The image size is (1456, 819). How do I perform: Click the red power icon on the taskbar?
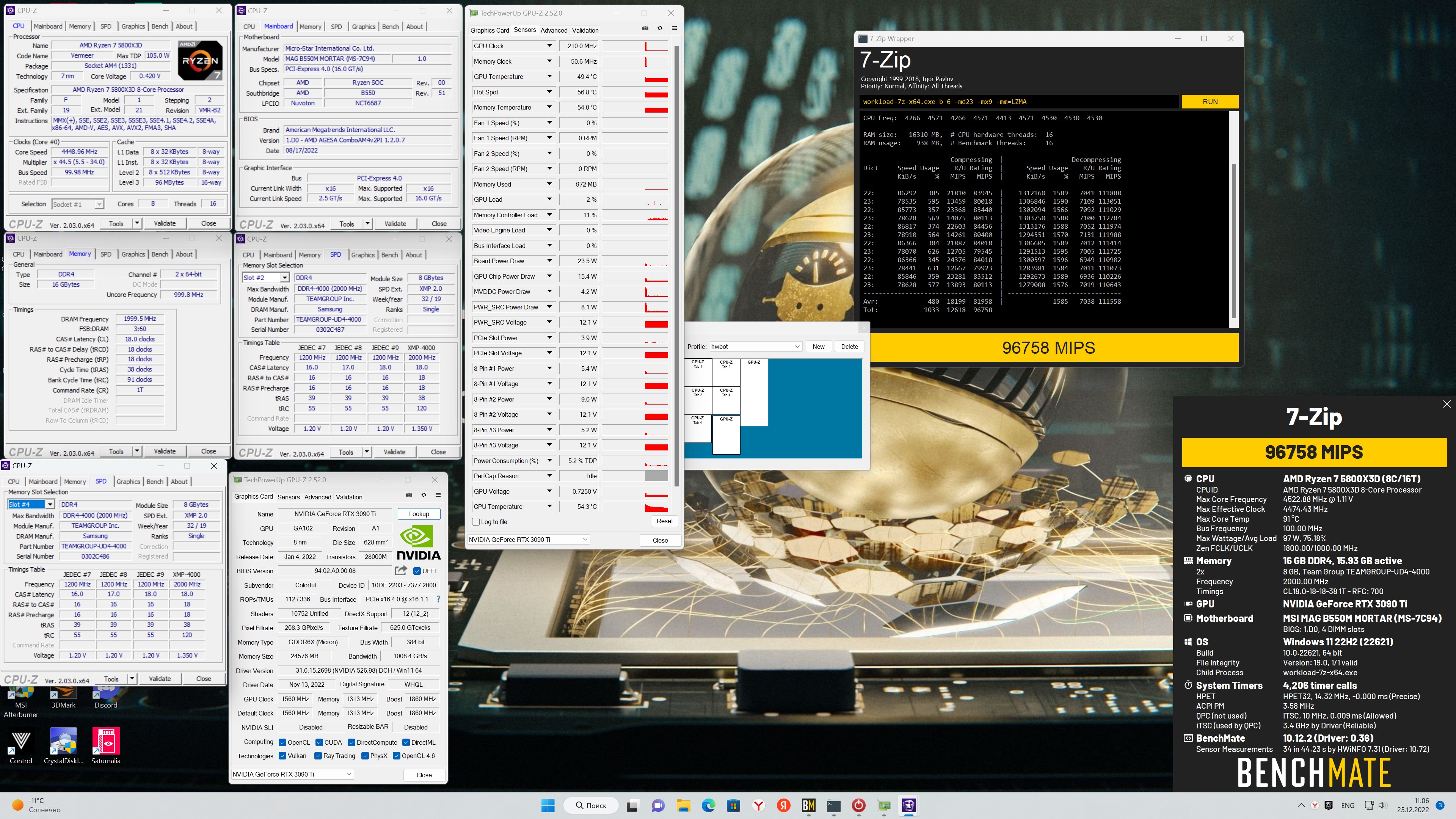[x=858, y=805]
